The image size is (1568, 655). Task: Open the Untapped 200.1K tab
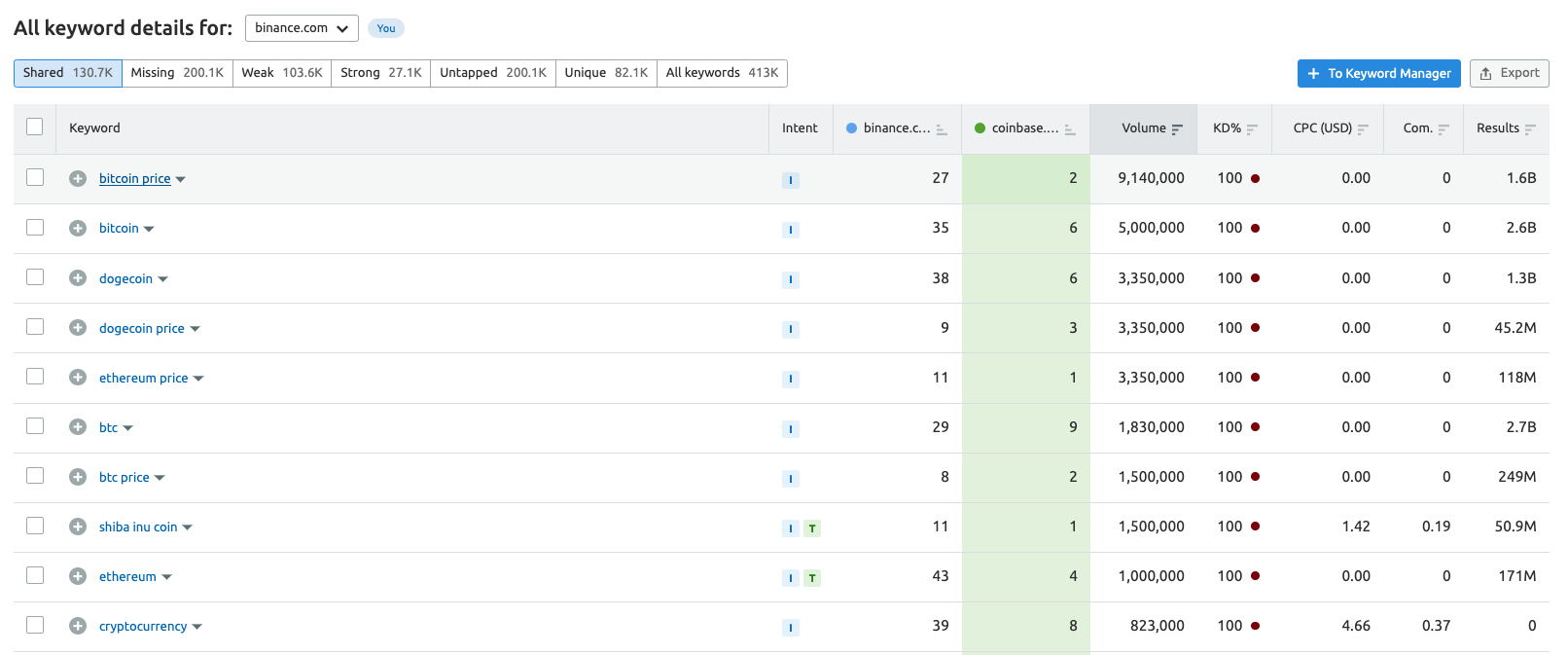click(x=493, y=73)
